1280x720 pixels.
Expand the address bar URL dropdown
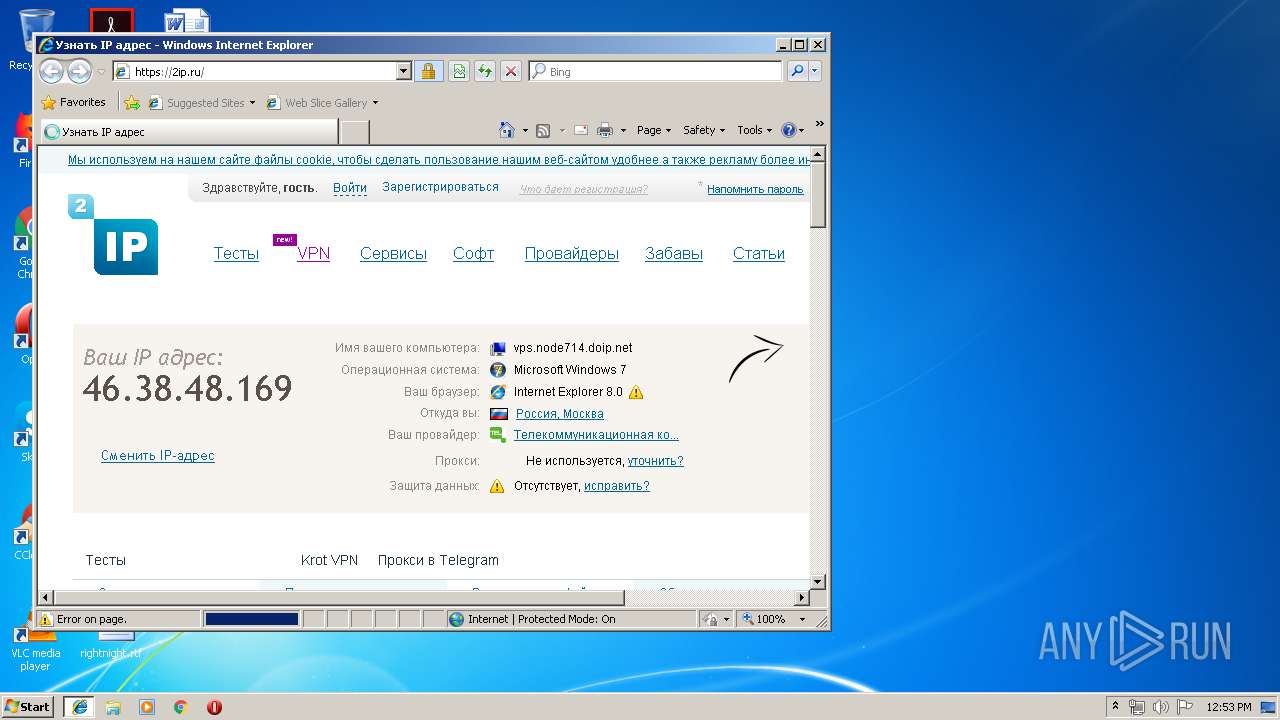point(404,71)
